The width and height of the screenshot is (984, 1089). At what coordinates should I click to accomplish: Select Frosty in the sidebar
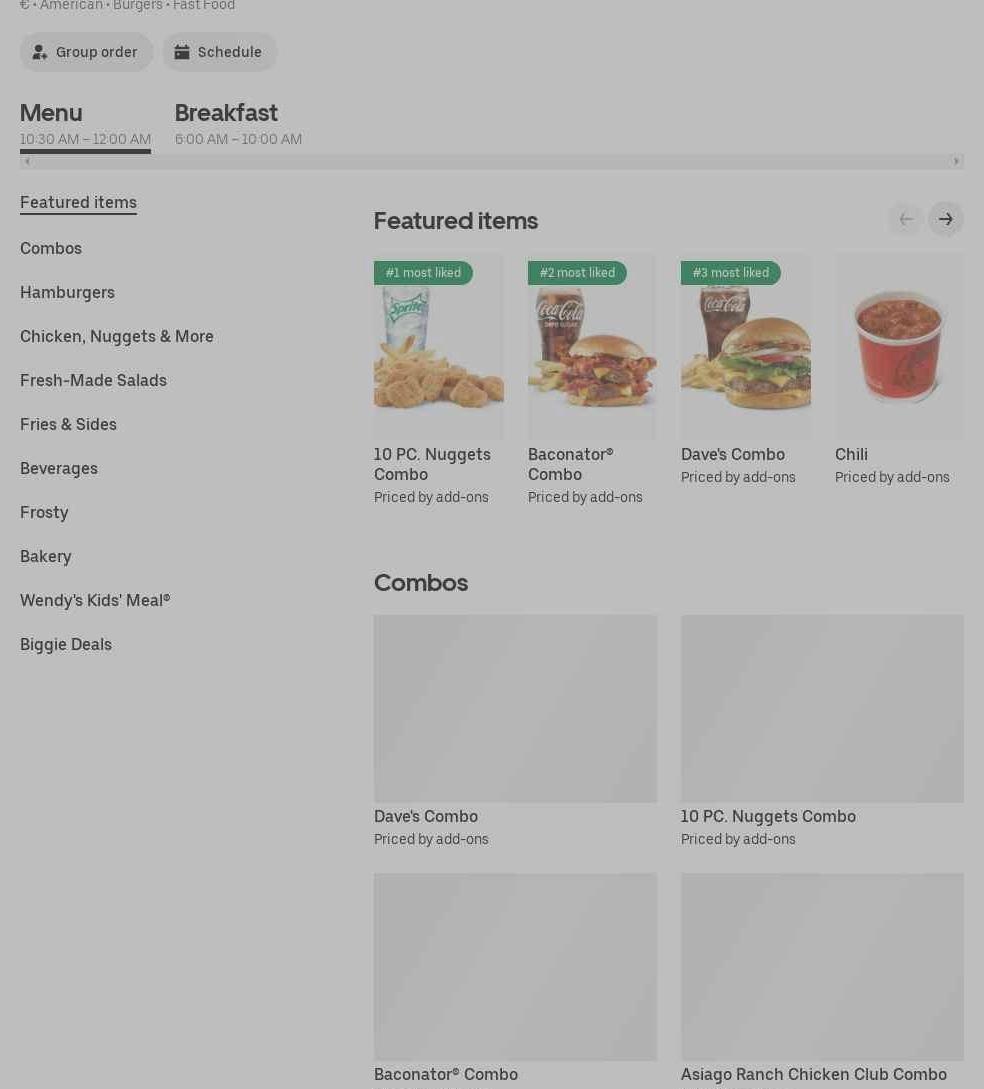click(x=44, y=513)
